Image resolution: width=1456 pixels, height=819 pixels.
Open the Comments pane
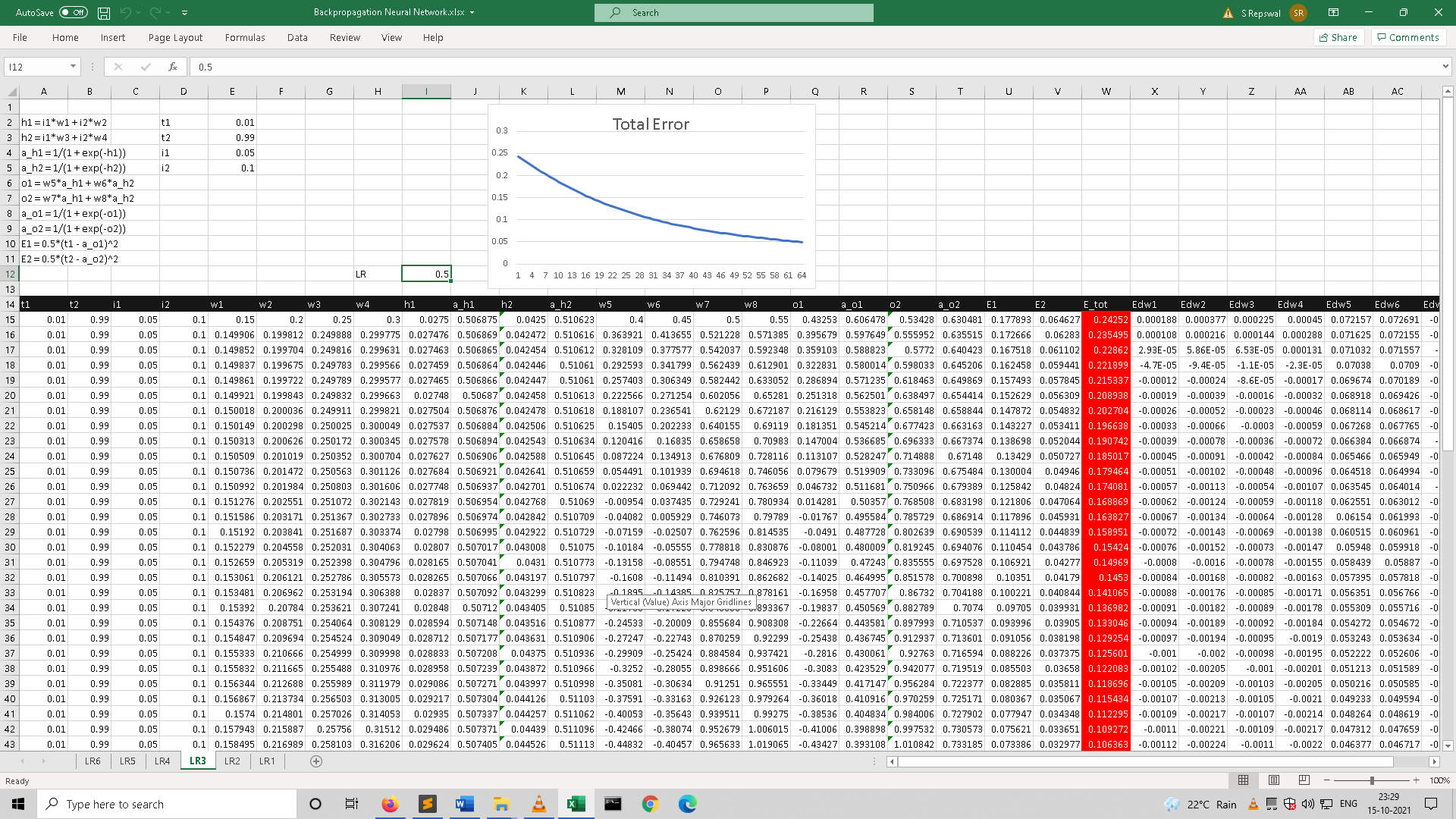click(1407, 37)
